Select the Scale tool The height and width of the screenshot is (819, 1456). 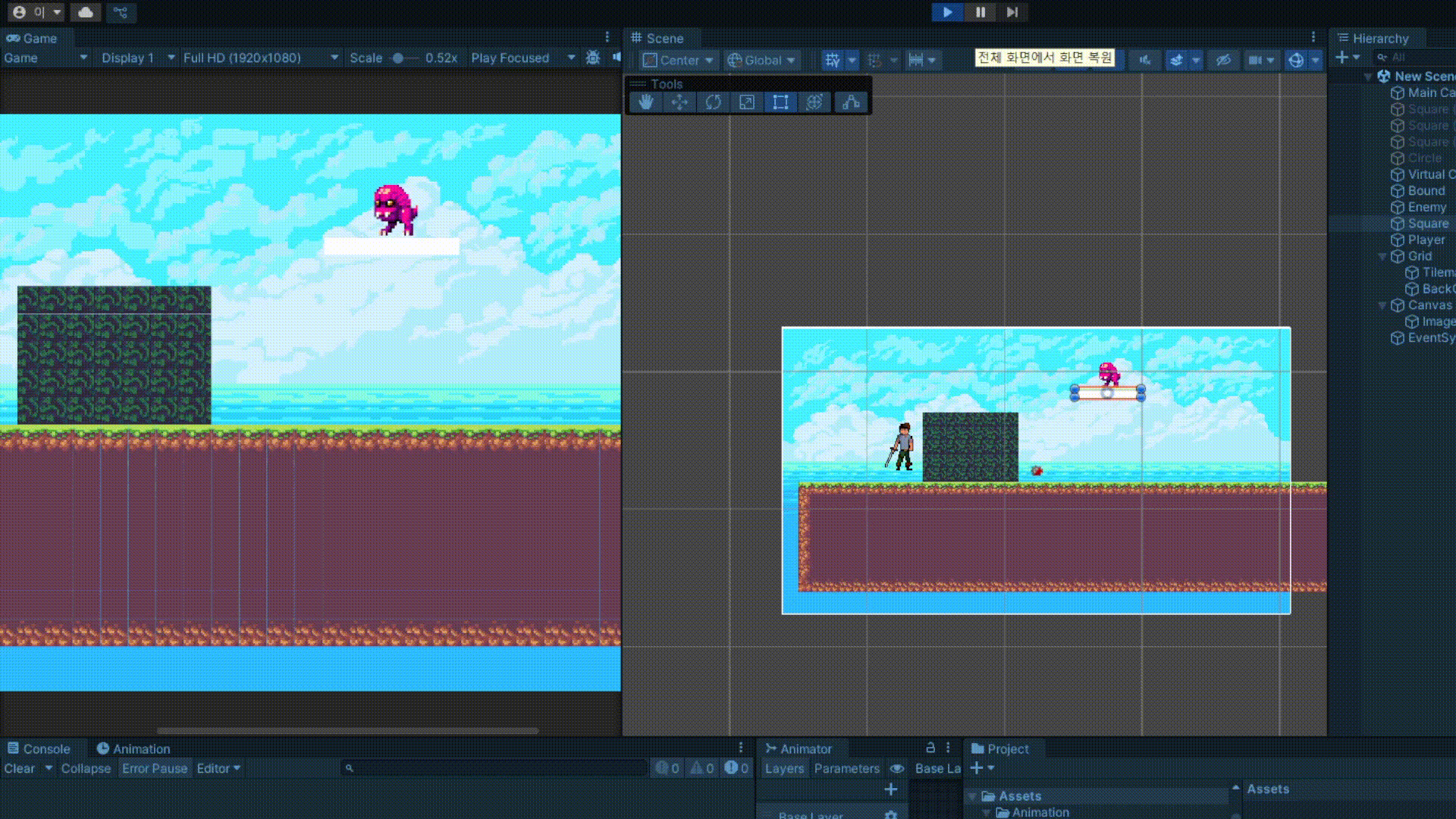[747, 102]
